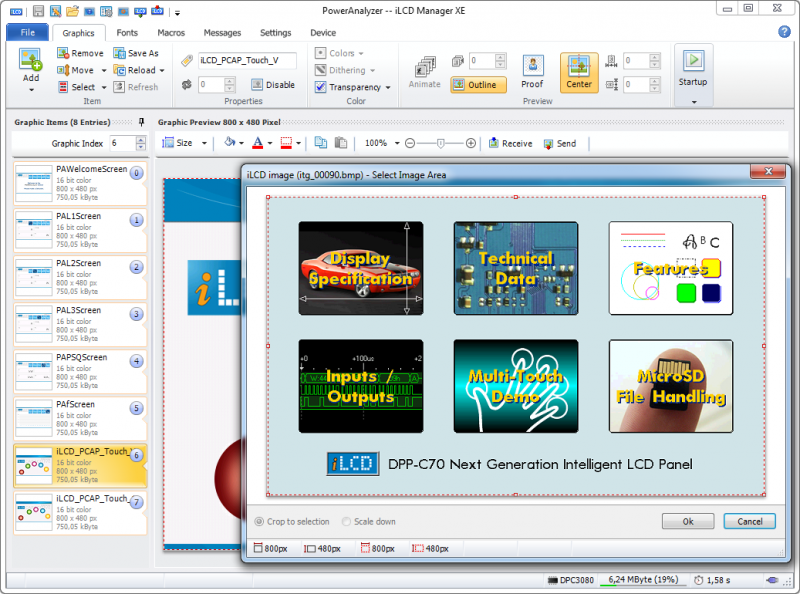Click Ok in Select Image Area dialog
The image size is (800, 594).
[x=688, y=521]
